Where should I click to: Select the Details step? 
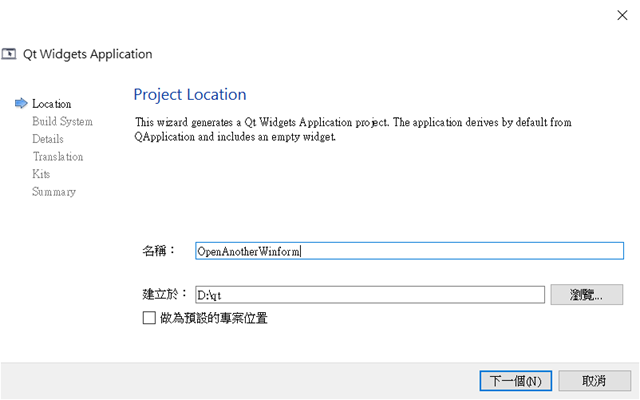(48, 139)
